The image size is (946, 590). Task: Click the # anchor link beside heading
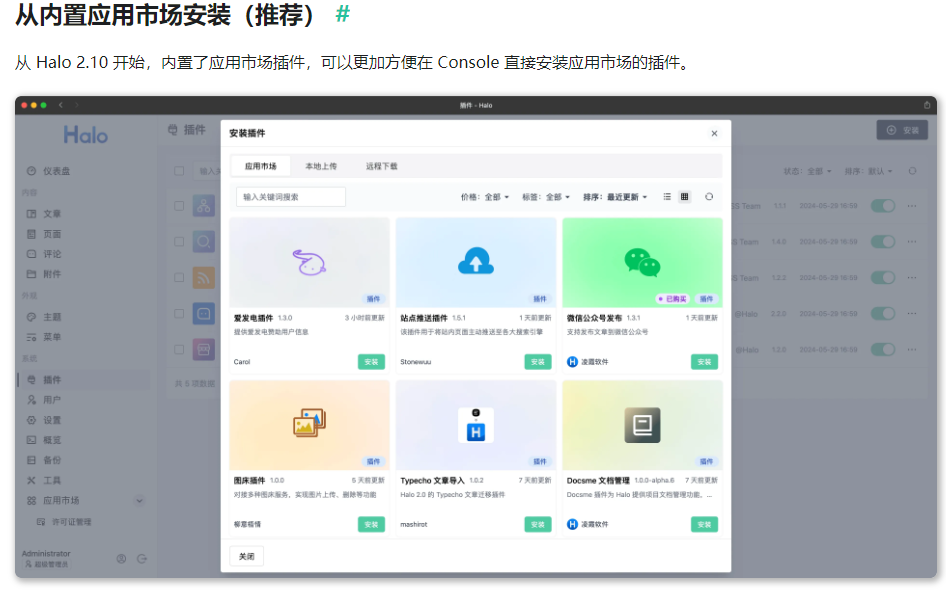[343, 14]
